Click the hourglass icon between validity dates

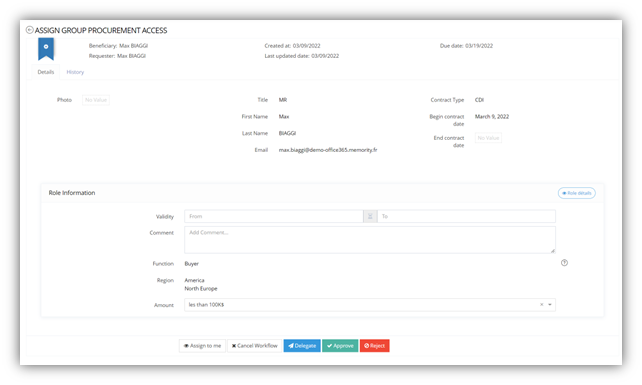370,216
